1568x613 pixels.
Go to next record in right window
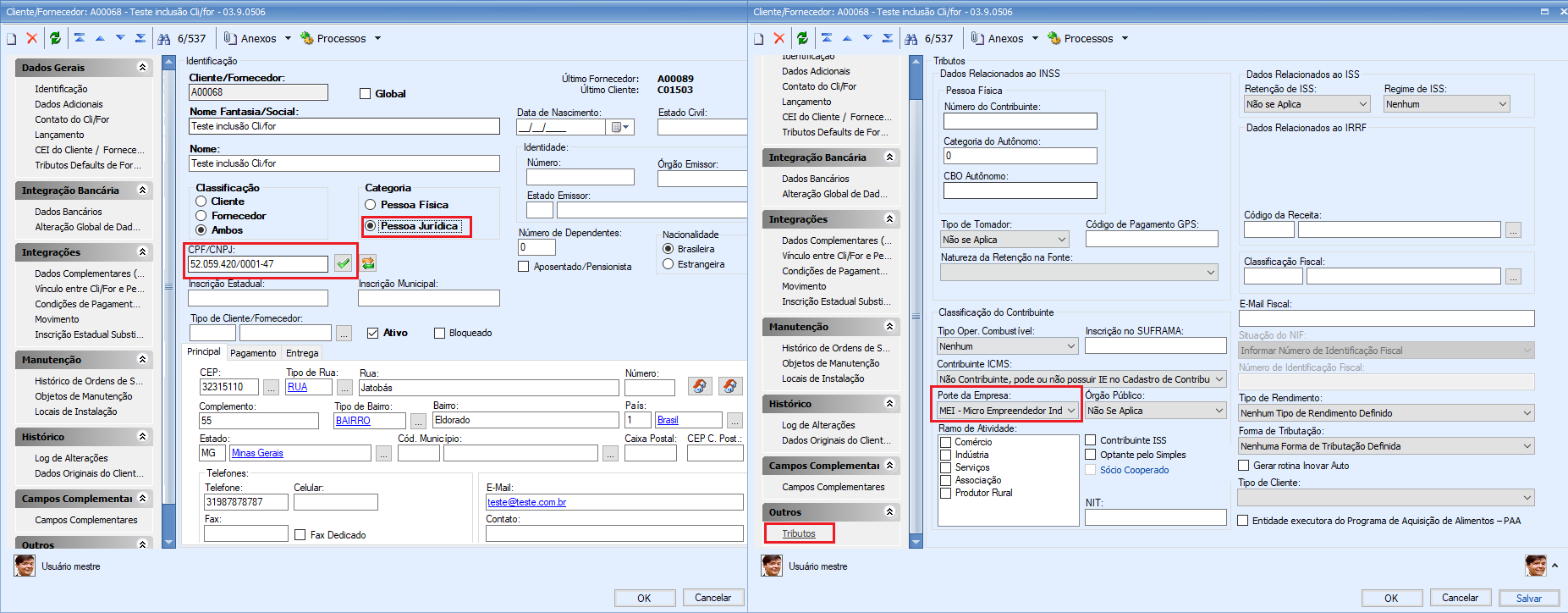click(x=867, y=38)
